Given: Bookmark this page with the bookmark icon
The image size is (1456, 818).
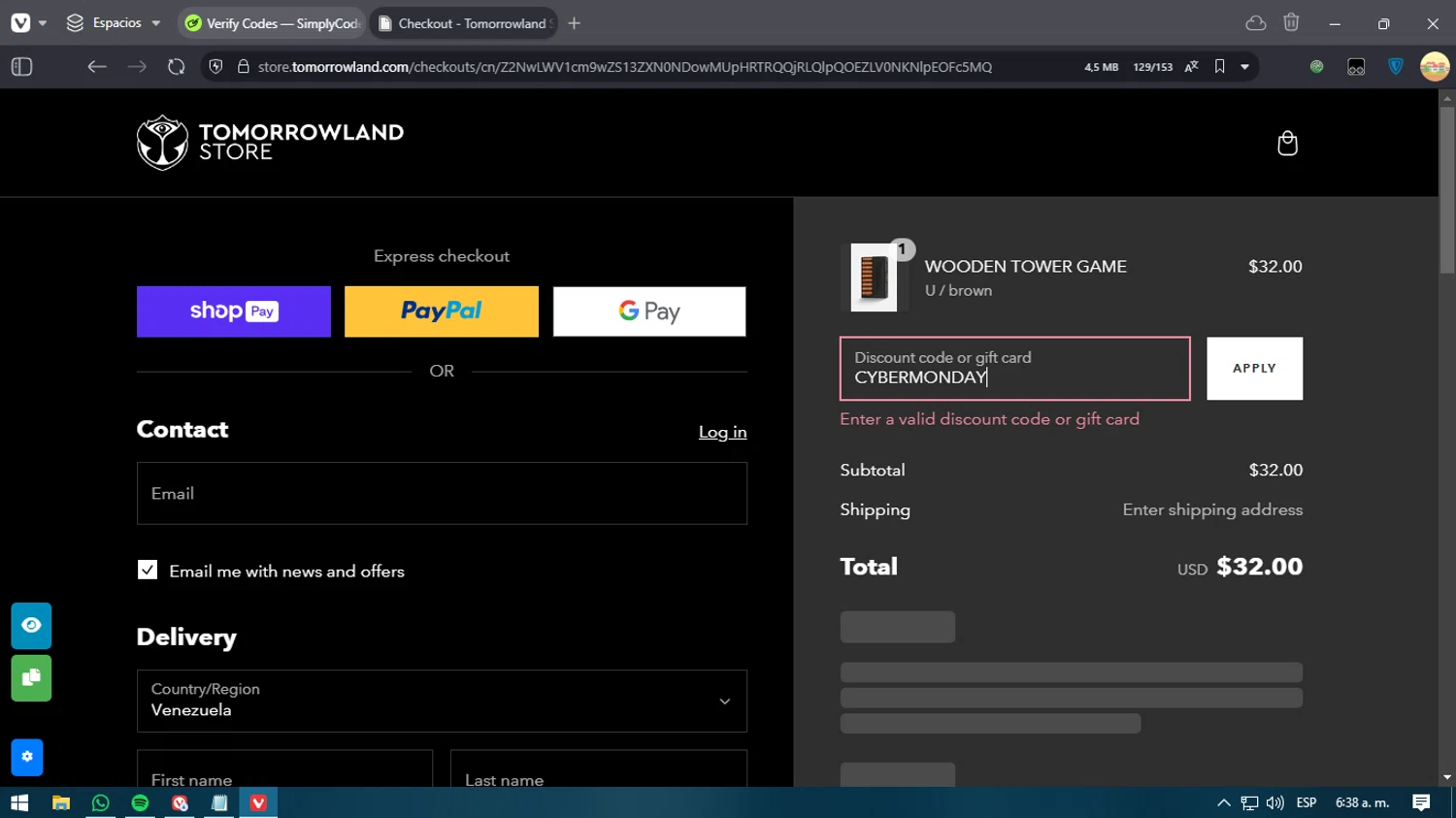Looking at the screenshot, I should pyautogui.click(x=1219, y=67).
